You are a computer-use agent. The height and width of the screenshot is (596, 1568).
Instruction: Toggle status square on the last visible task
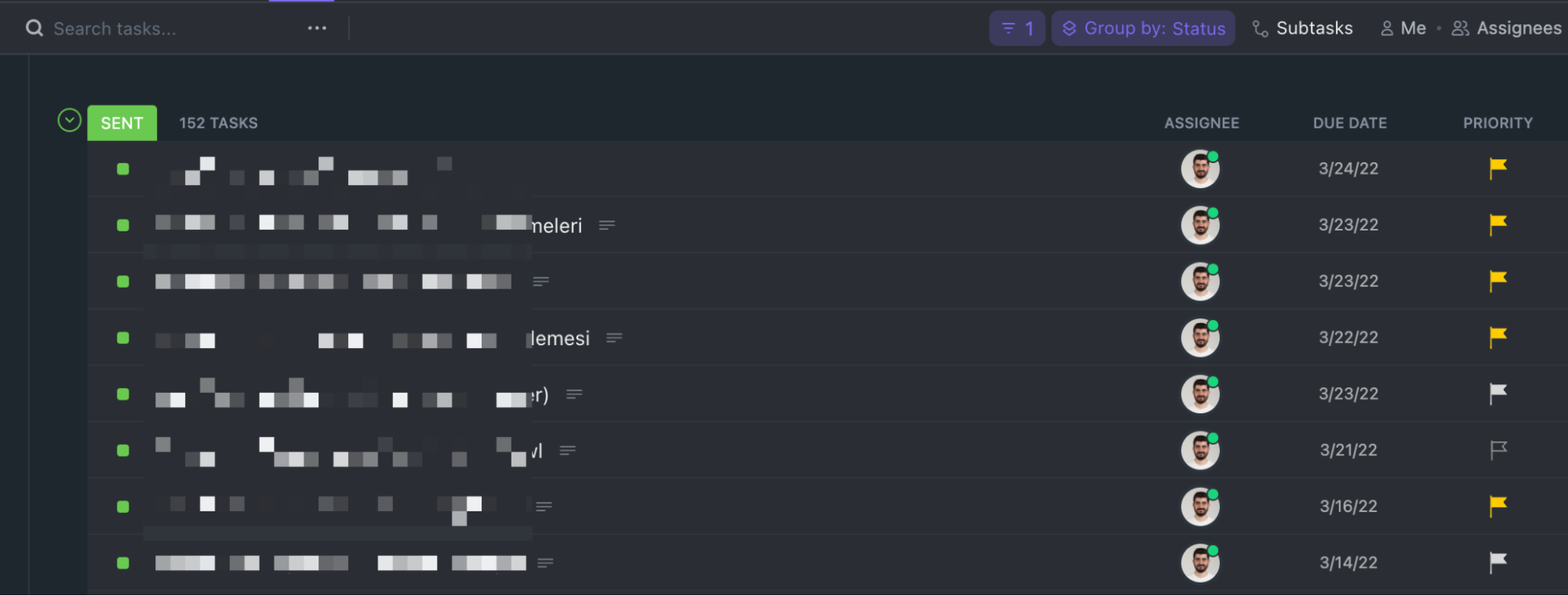pyautogui.click(x=123, y=563)
